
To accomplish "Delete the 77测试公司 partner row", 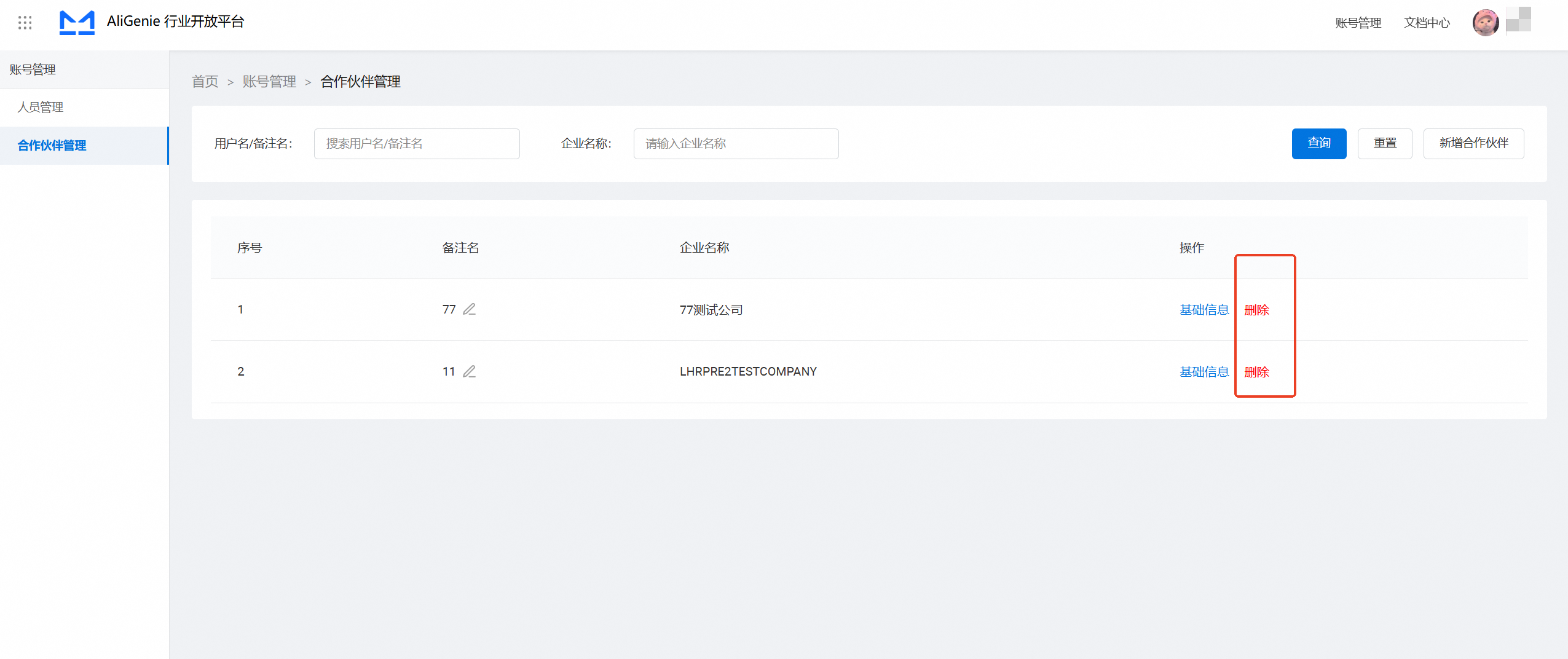I will tap(1256, 310).
